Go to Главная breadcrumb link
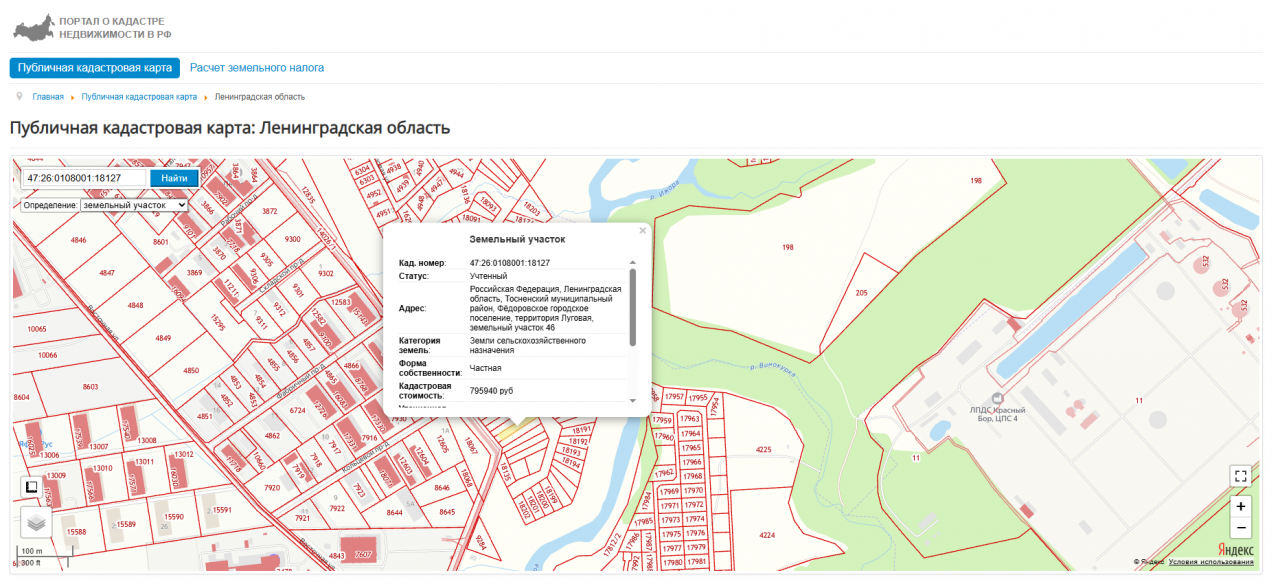 [x=48, y=97]
